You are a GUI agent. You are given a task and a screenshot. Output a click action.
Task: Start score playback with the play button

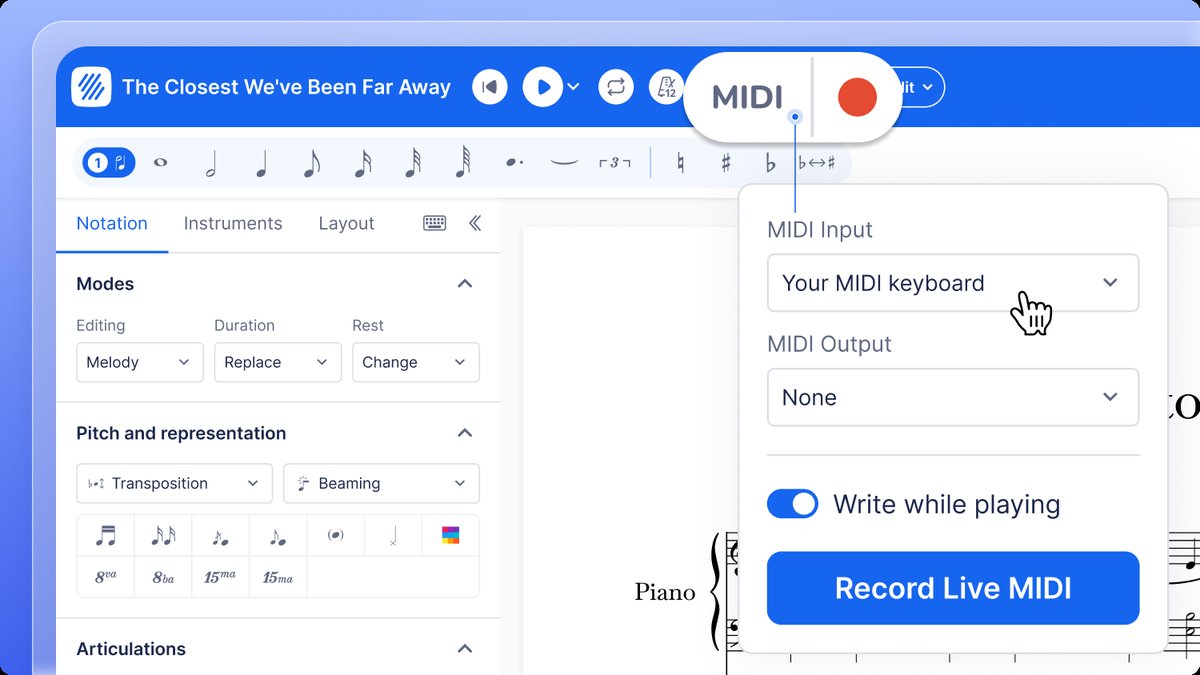(x=542, y=87)
